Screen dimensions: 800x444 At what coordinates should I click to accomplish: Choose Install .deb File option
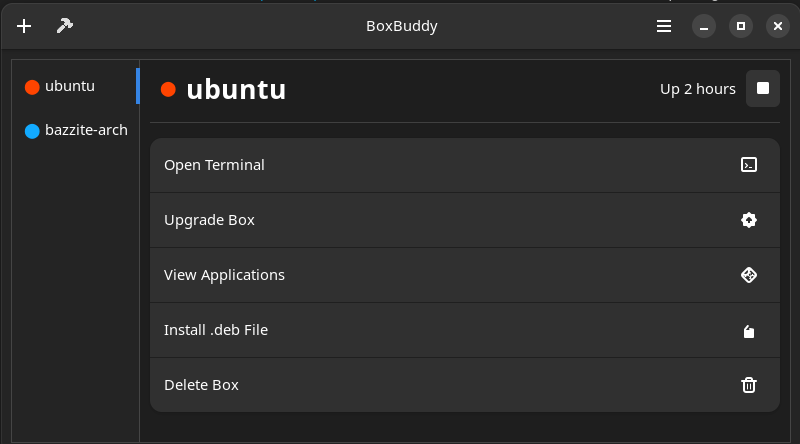point(465,330)
